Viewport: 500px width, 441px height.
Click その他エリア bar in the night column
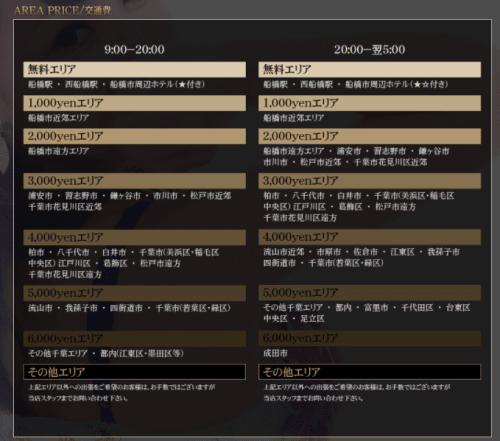pos(370,372)
